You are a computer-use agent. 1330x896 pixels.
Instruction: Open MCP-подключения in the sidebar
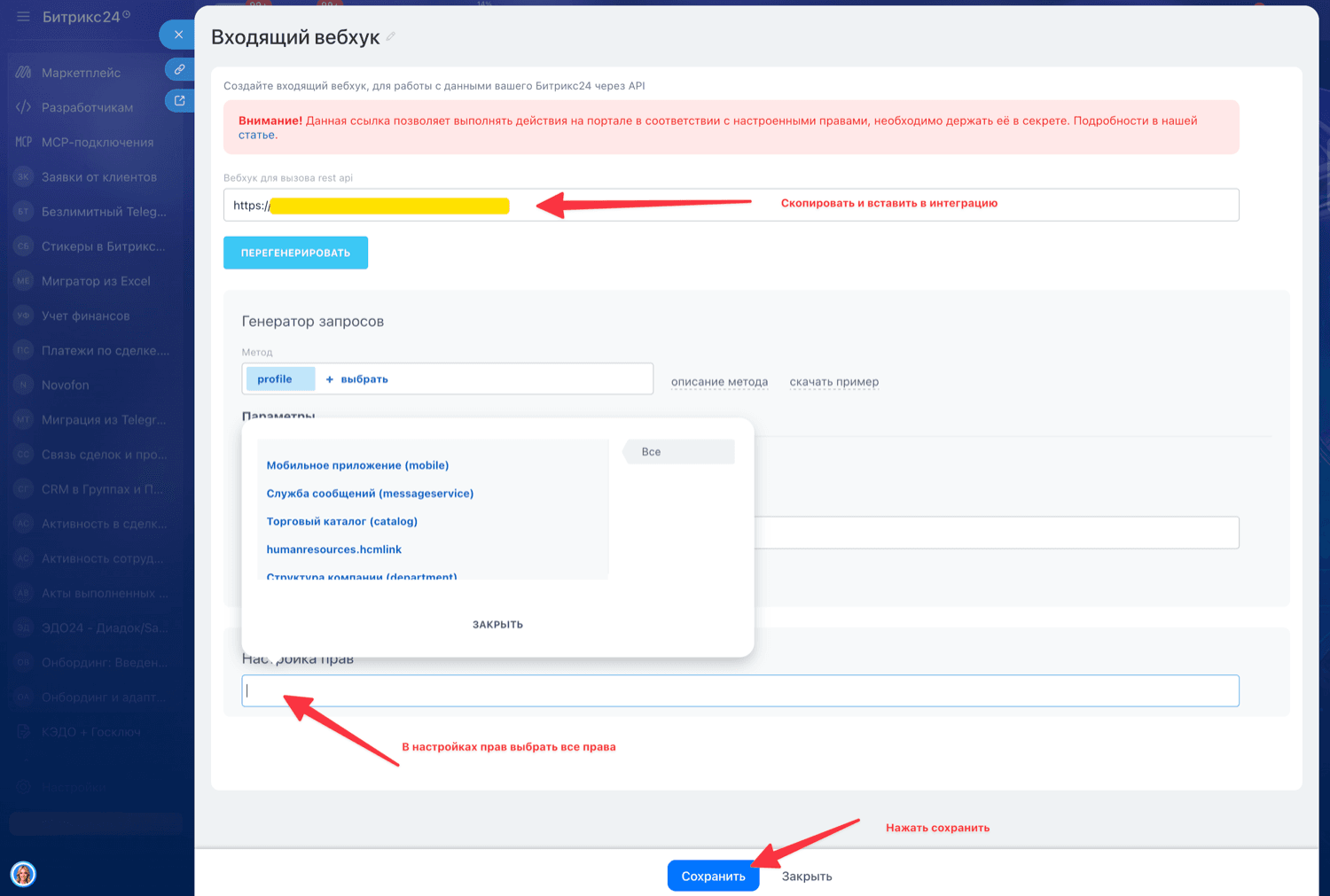pyautogui.click(x=97, y=142)
